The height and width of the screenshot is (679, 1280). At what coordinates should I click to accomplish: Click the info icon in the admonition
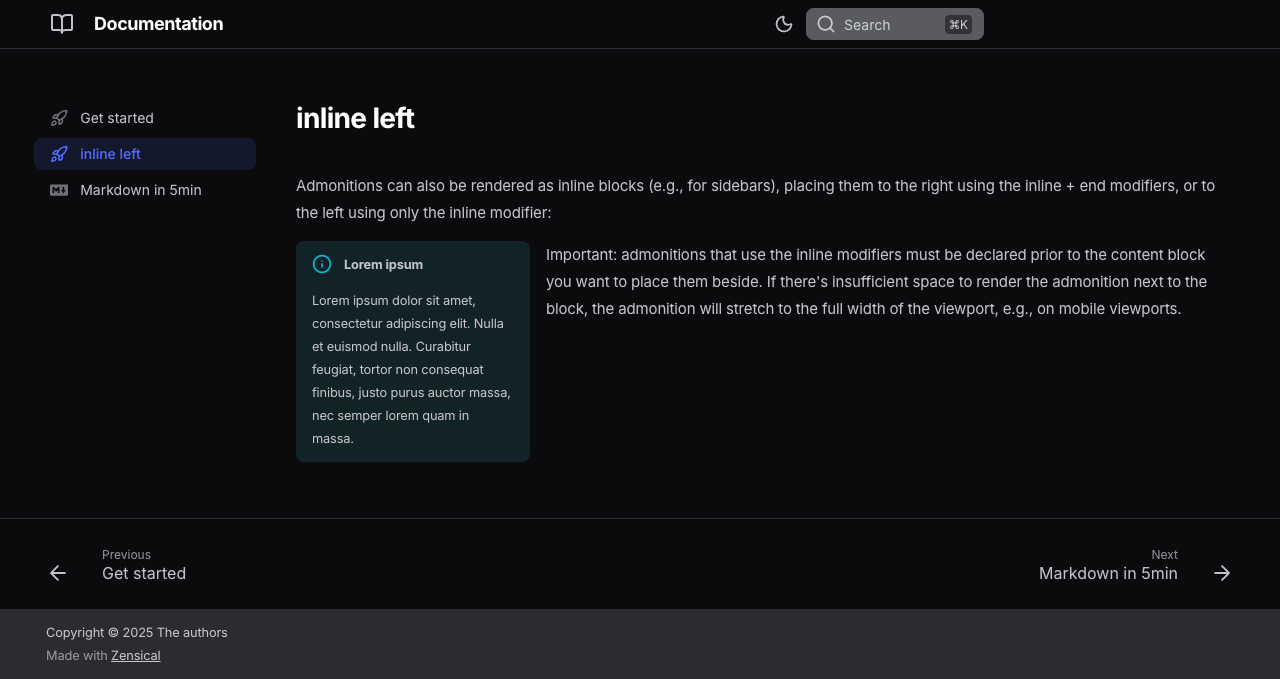pyautogui.click(x=322, y=264)
